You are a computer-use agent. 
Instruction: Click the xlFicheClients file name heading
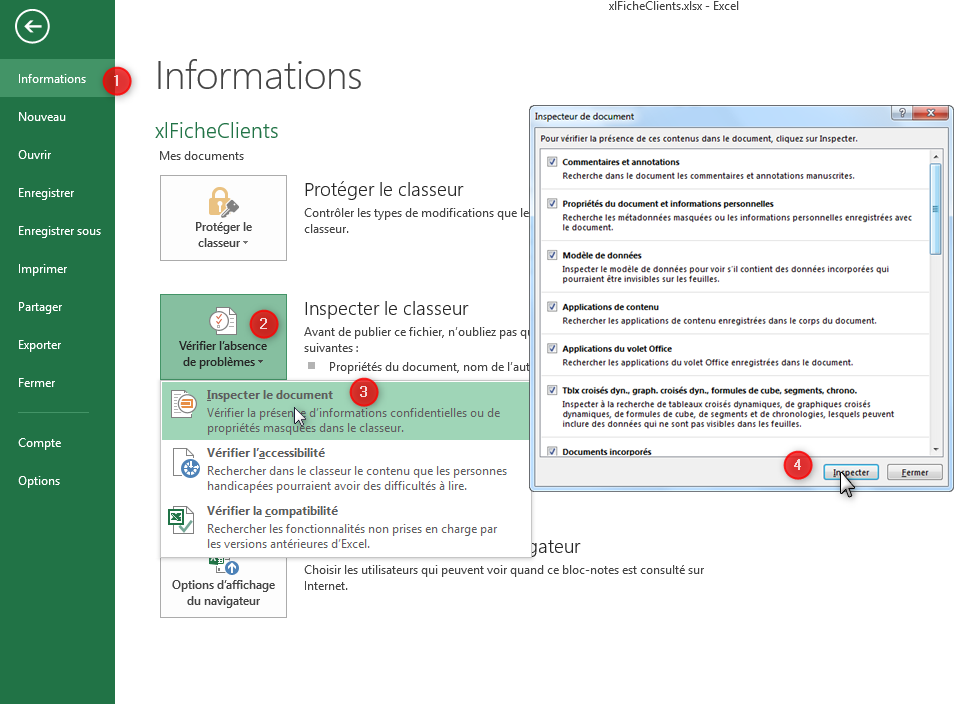(x=217, y=131)
